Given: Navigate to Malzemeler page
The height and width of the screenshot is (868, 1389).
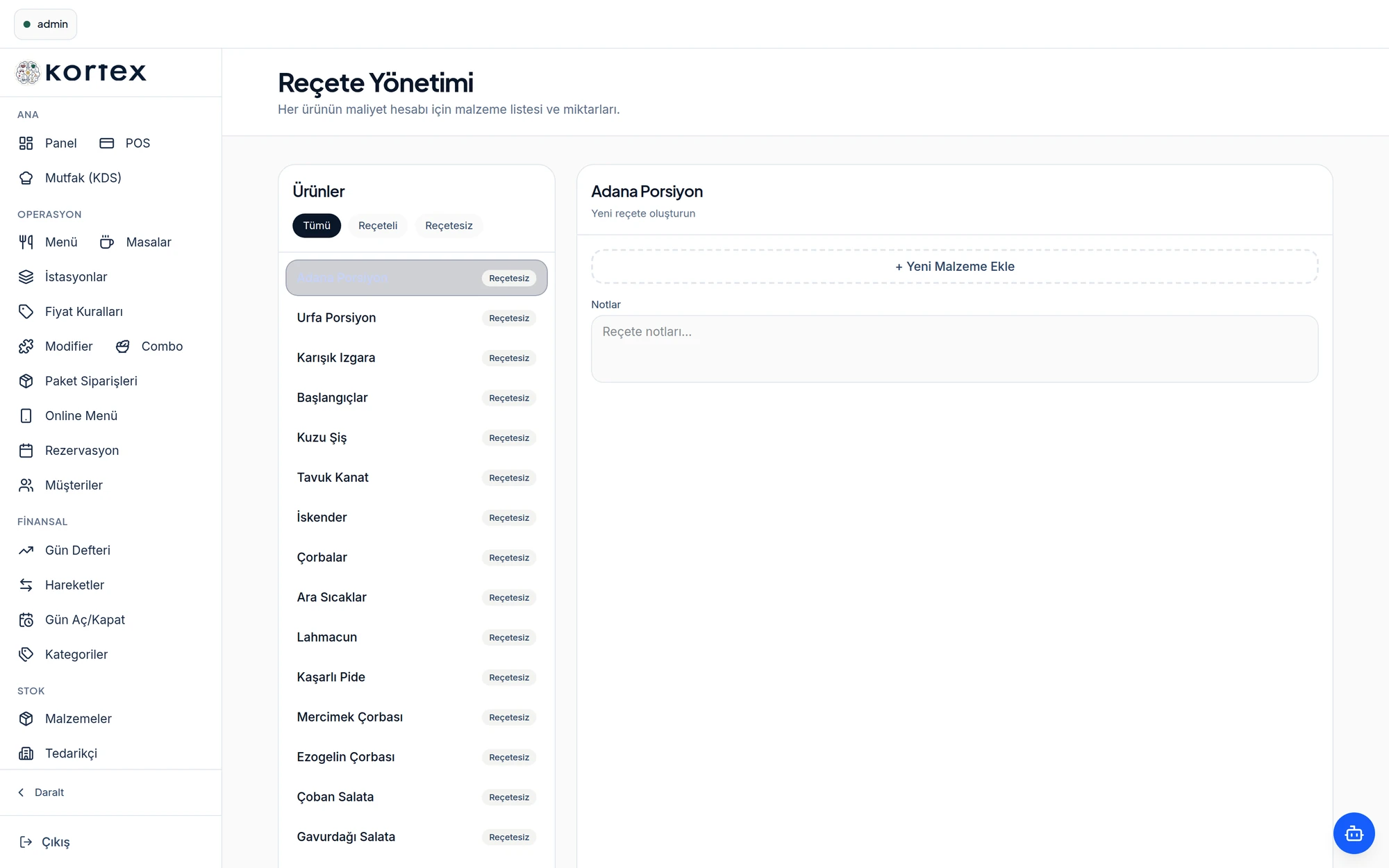Looking at the screenshot, I should [x=78, y=719].
